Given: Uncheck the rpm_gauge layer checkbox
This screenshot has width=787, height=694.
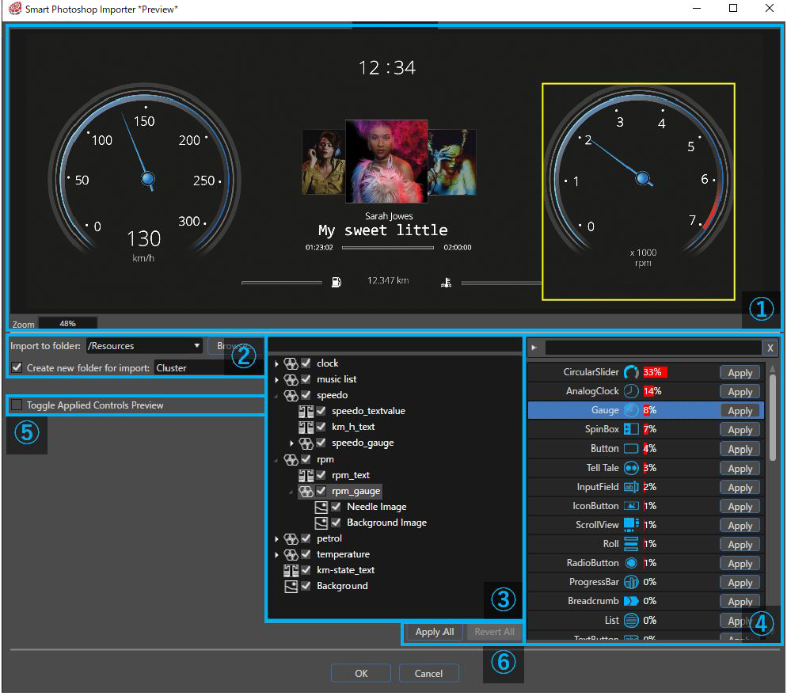Looking at the screenshot, I should [x=321, y=491].
